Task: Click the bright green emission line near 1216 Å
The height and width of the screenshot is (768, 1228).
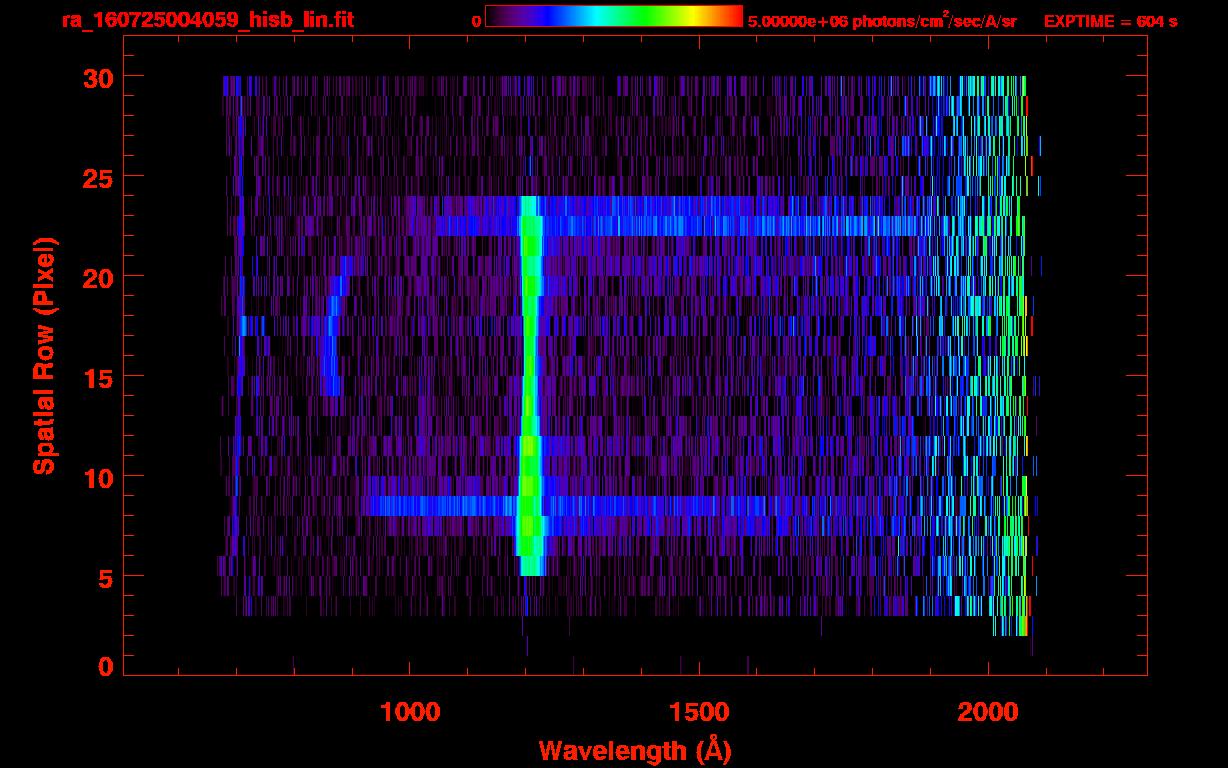Action: [x=531, y=385]
